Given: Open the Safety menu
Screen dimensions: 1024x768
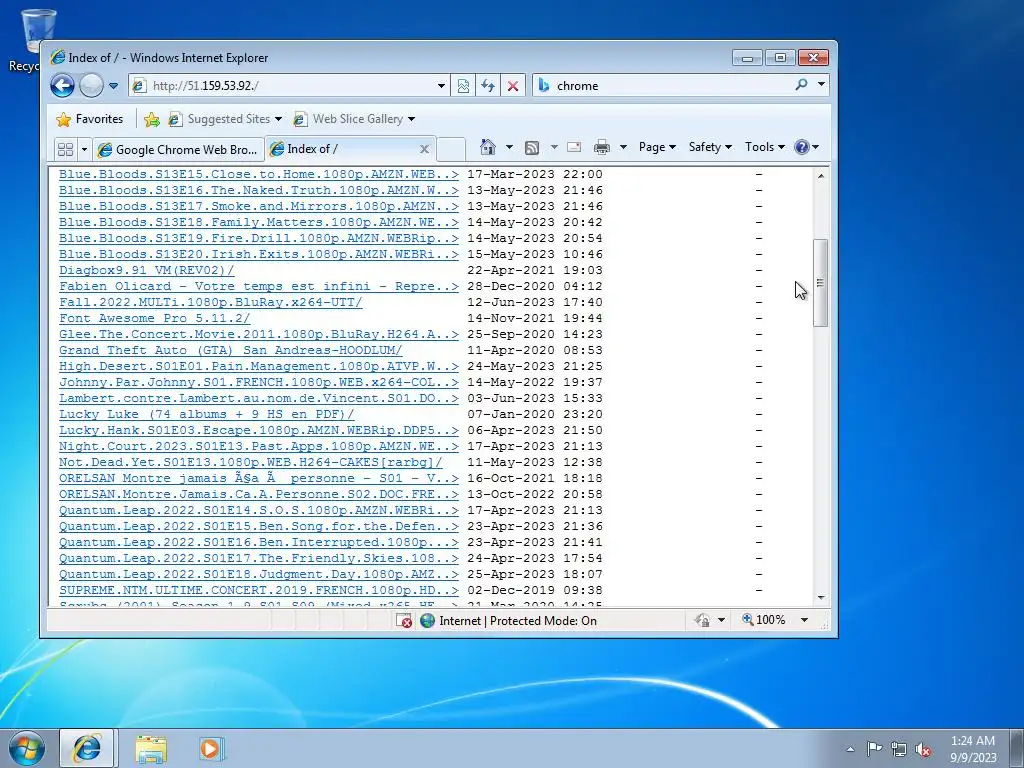Looking at the screenshot, I should [x=710, y=147].
